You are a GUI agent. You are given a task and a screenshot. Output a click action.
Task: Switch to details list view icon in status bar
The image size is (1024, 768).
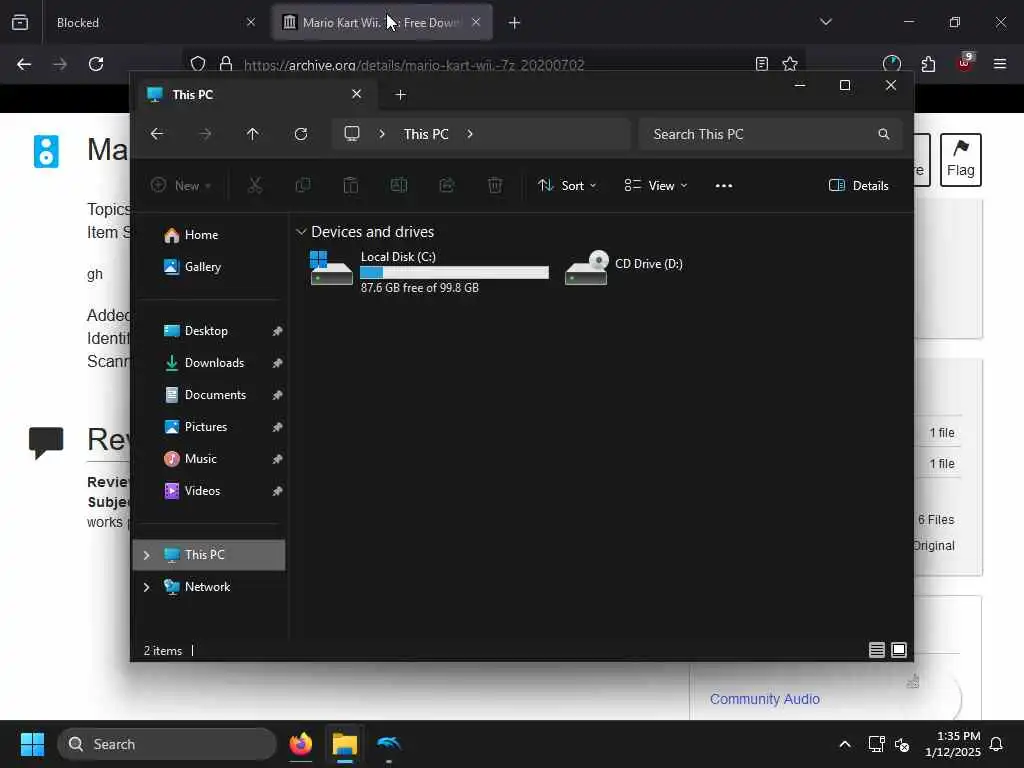pyautogui.click(x=876, y=650)
